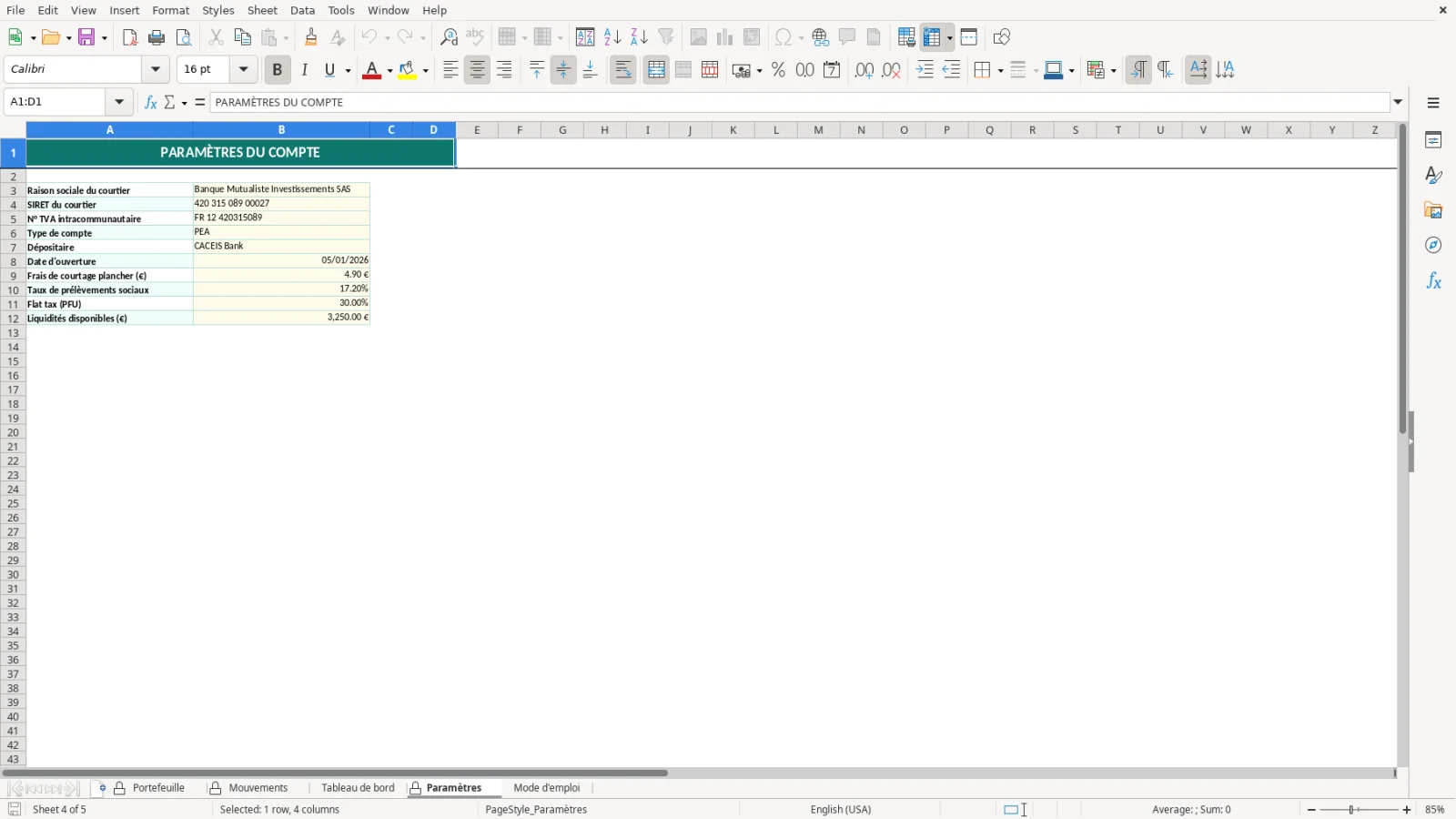Screen dimensions: 1456x819
Task: Open Function Wizard
Action: click(x=151, y=102)
